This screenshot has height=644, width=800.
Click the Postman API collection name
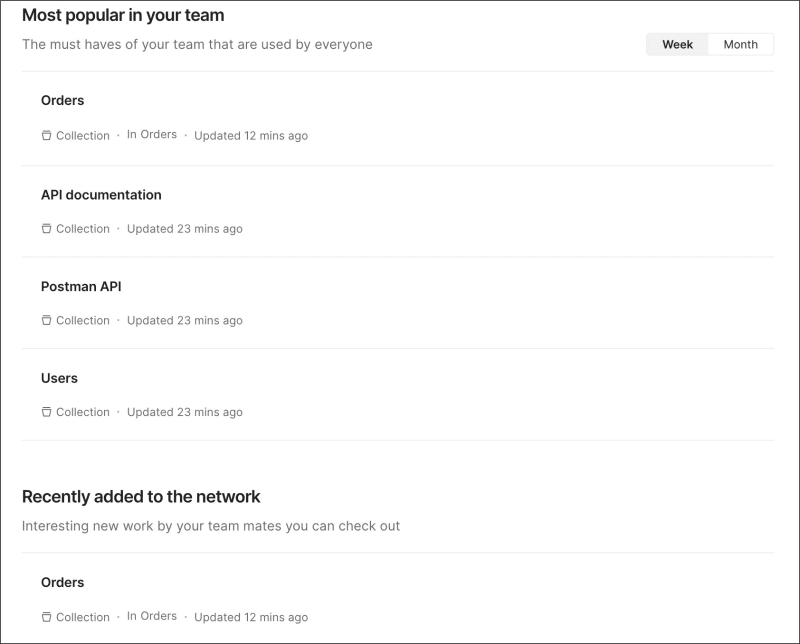coord(79,286)
